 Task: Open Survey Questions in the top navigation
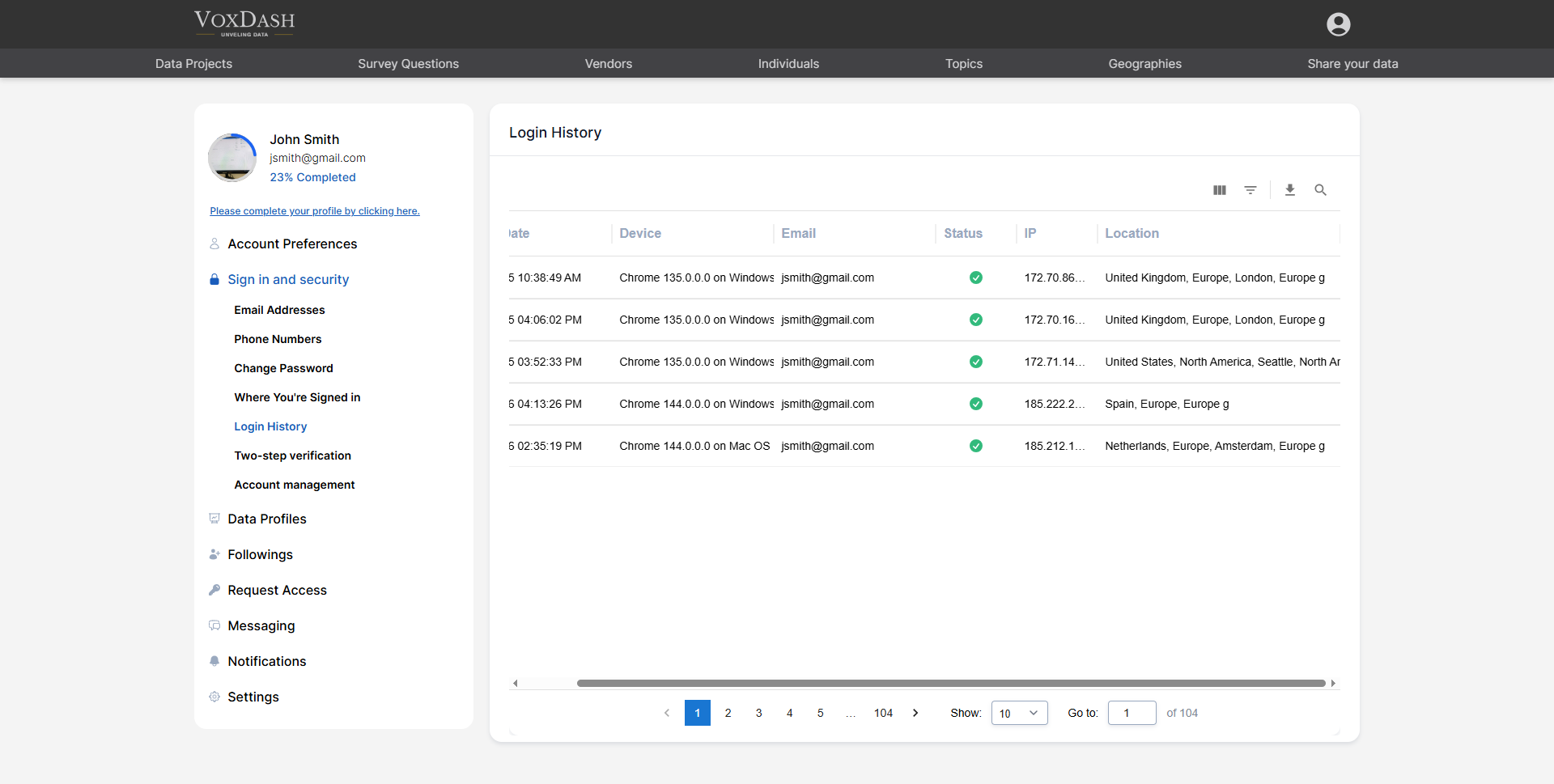click(408, 64)
